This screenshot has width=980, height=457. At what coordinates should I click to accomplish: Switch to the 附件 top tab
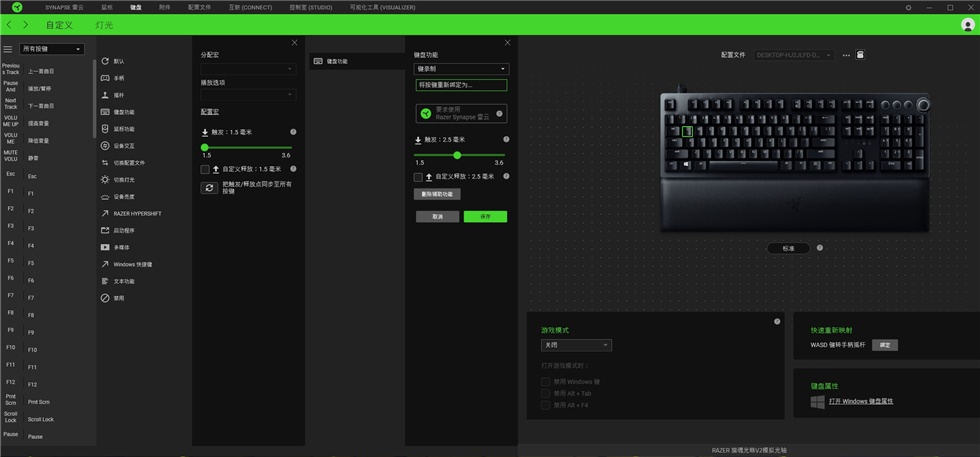(x=164, y=8)
